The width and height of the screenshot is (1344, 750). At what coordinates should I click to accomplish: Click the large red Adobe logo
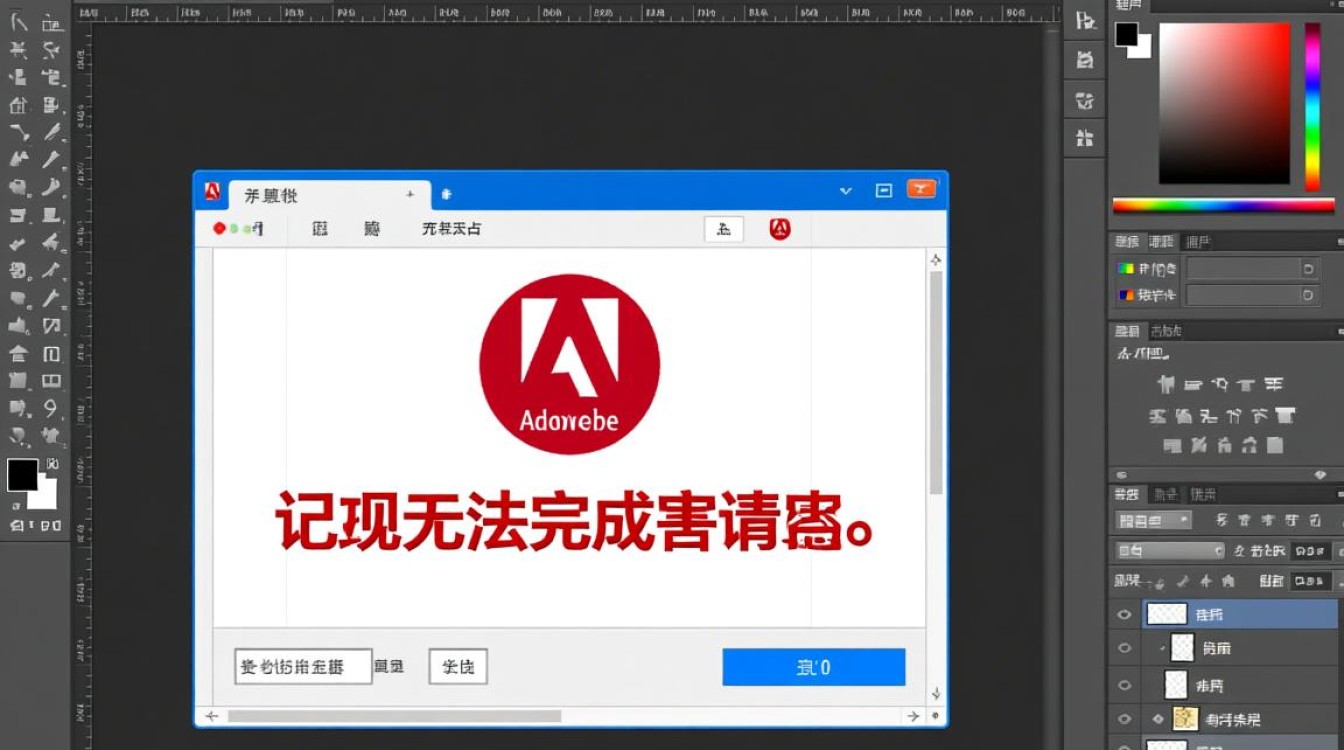pyautogui.click(x=569, y=364)
